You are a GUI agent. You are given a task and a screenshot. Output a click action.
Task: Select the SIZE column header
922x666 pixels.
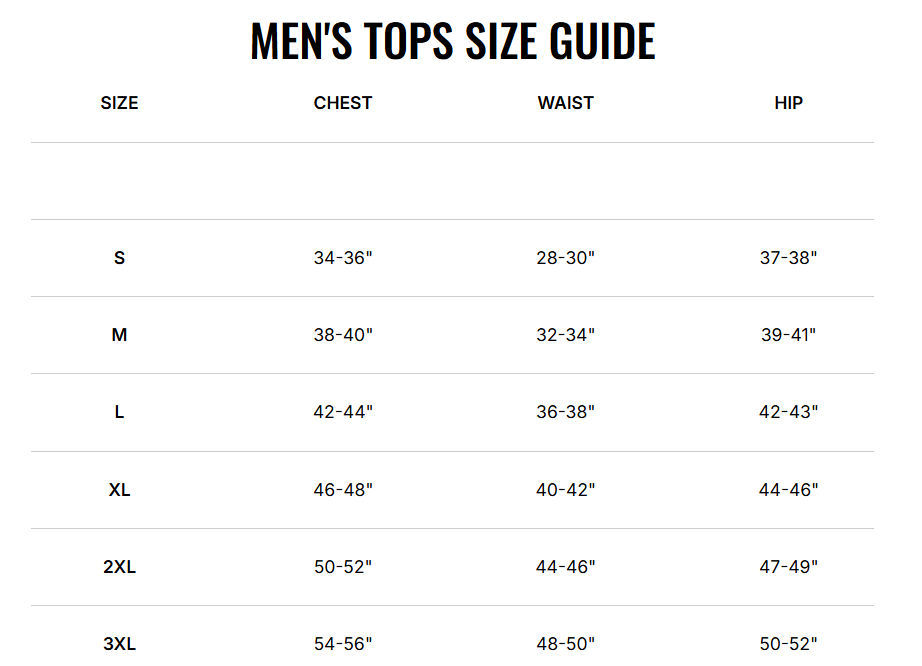coord(119,103)
